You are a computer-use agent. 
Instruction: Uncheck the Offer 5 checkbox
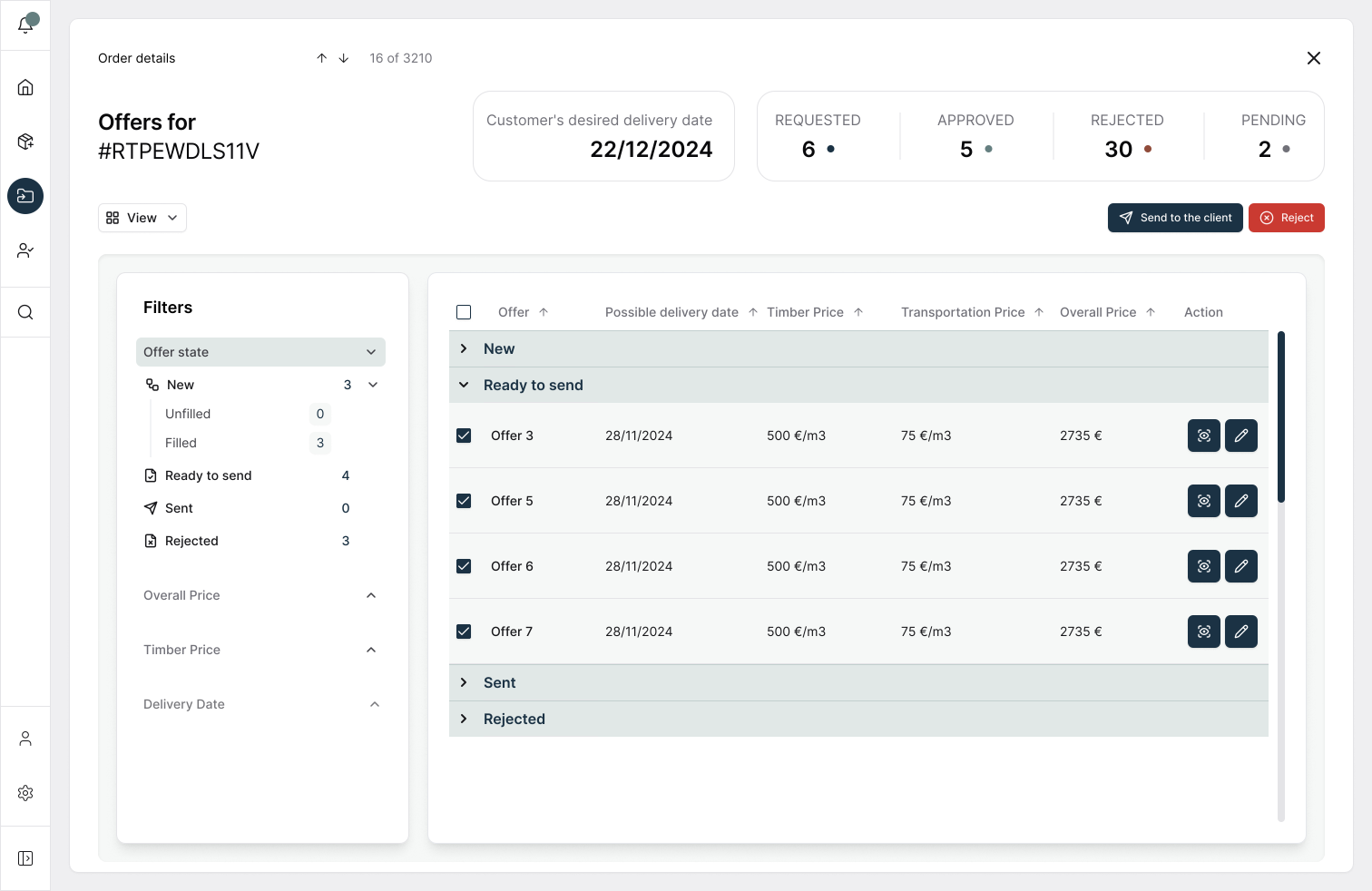tap(464, 501)
